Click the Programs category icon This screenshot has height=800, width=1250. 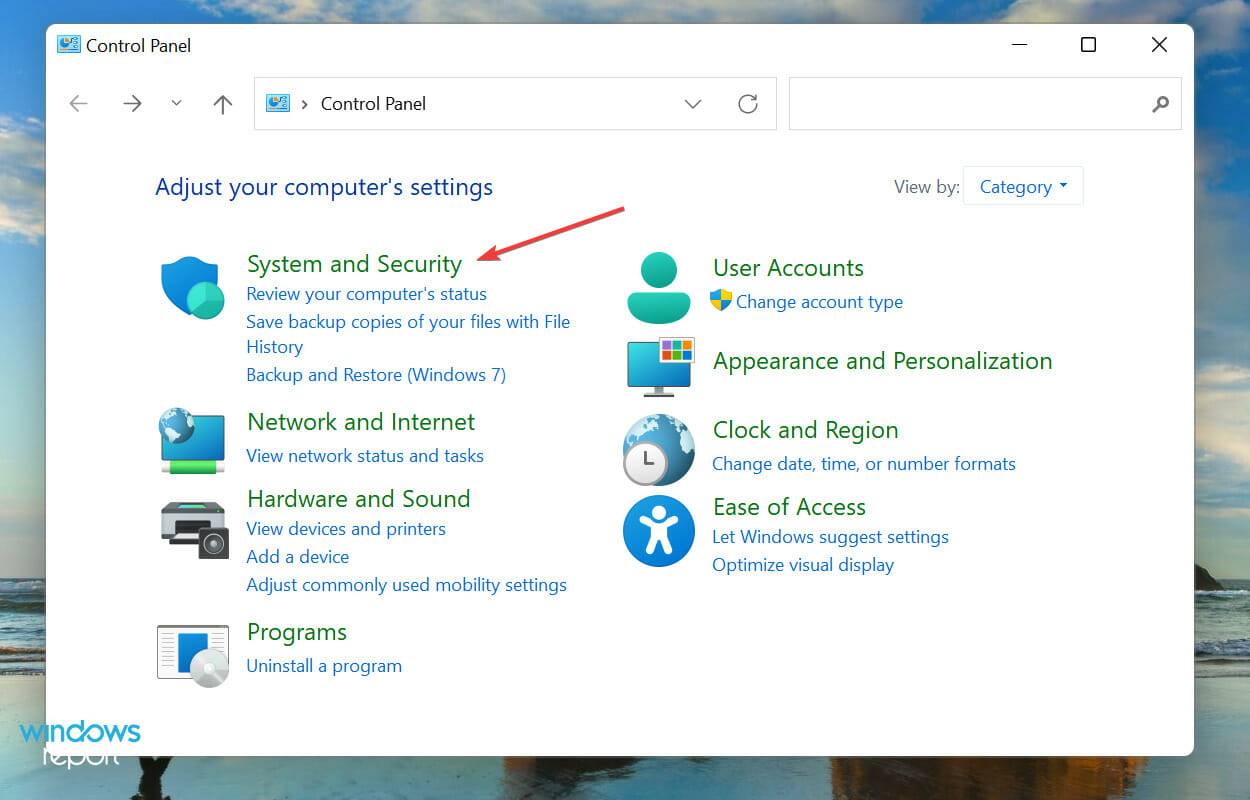(192, 652)
